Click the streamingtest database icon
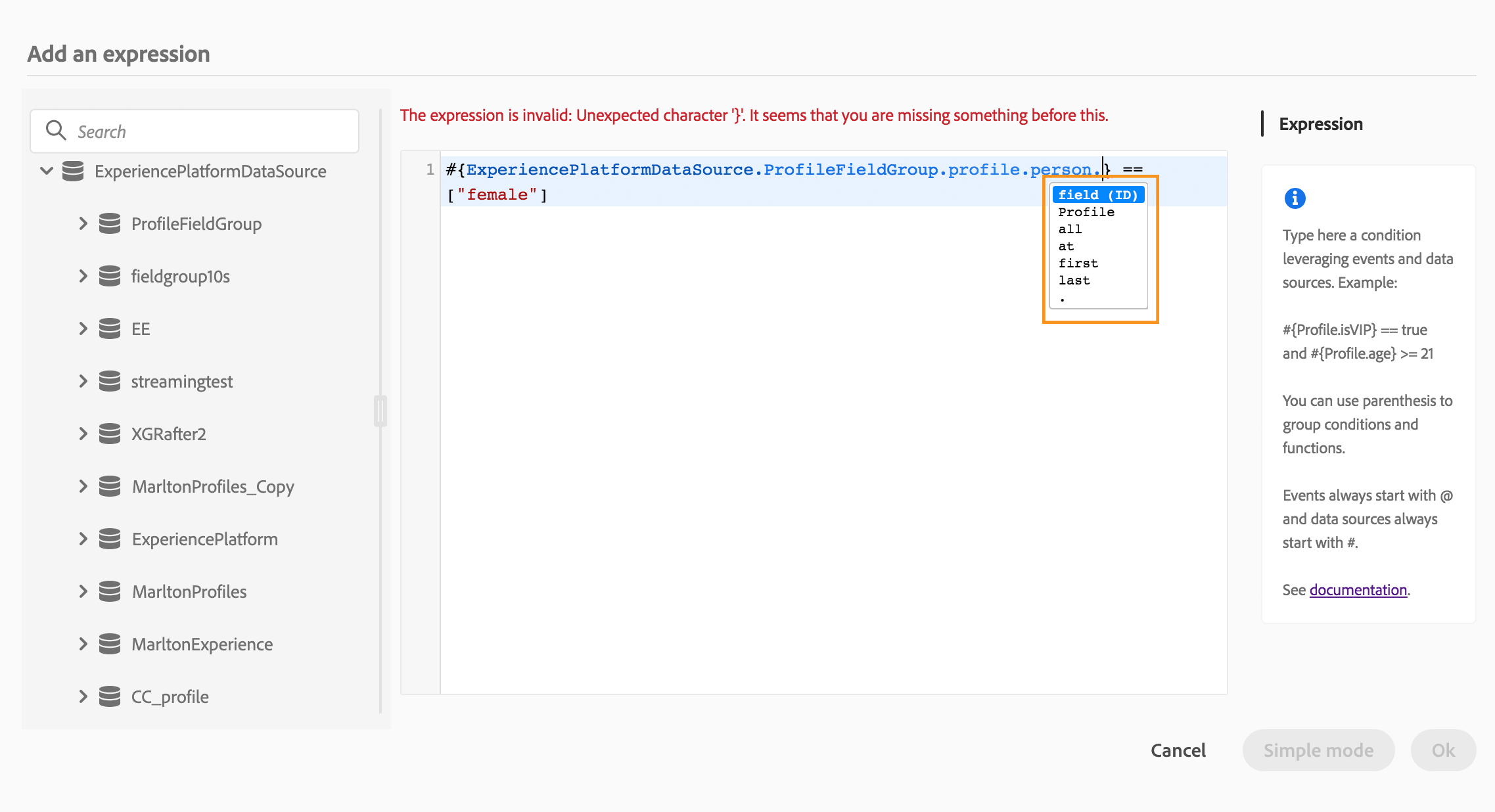 110,382
